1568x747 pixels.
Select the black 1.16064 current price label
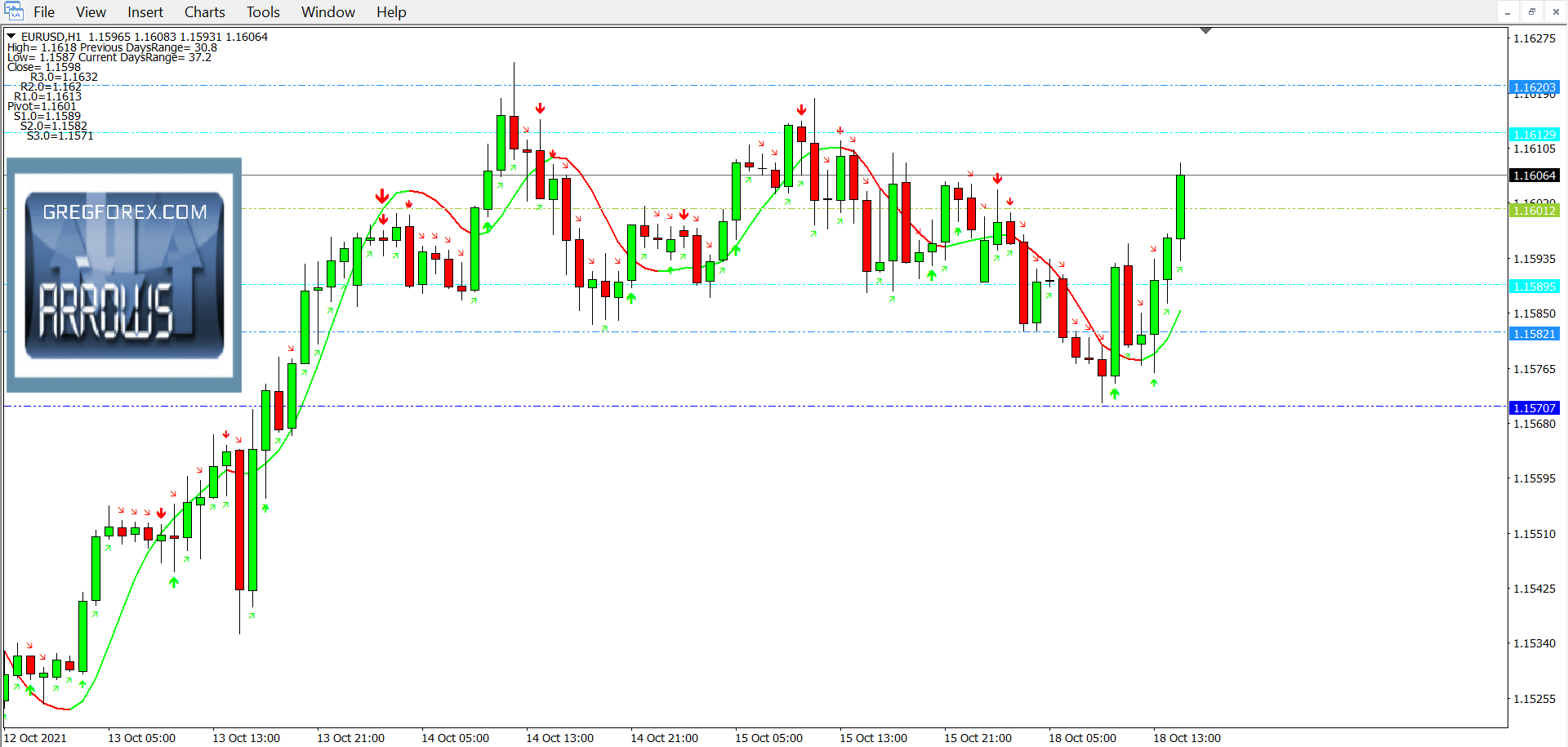[x=1534, y=176]
